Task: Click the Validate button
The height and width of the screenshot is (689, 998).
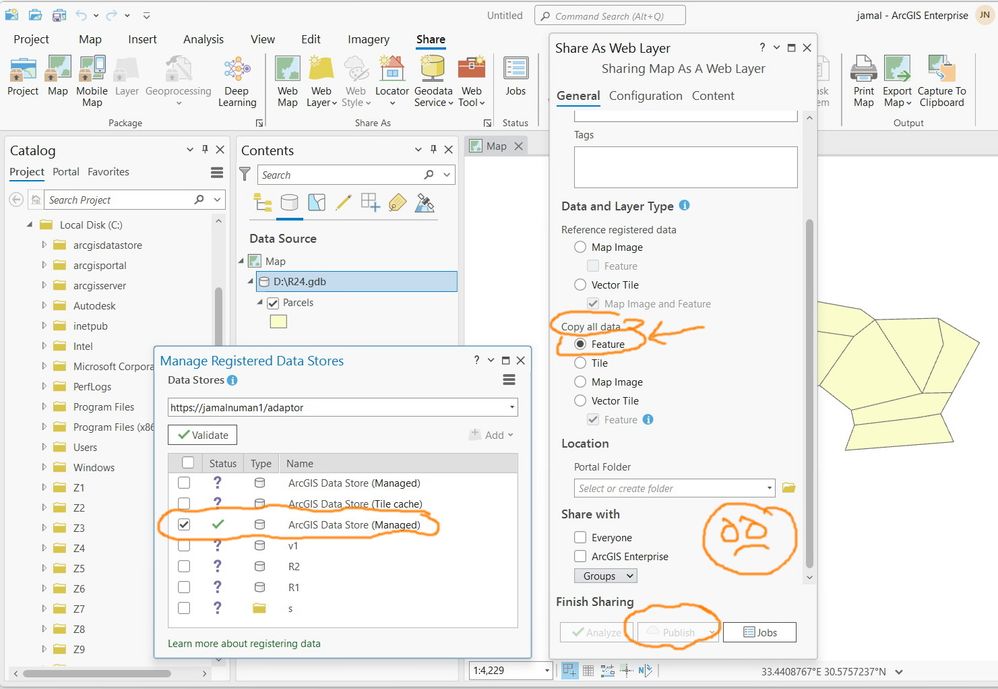Action: pos(202,435)
